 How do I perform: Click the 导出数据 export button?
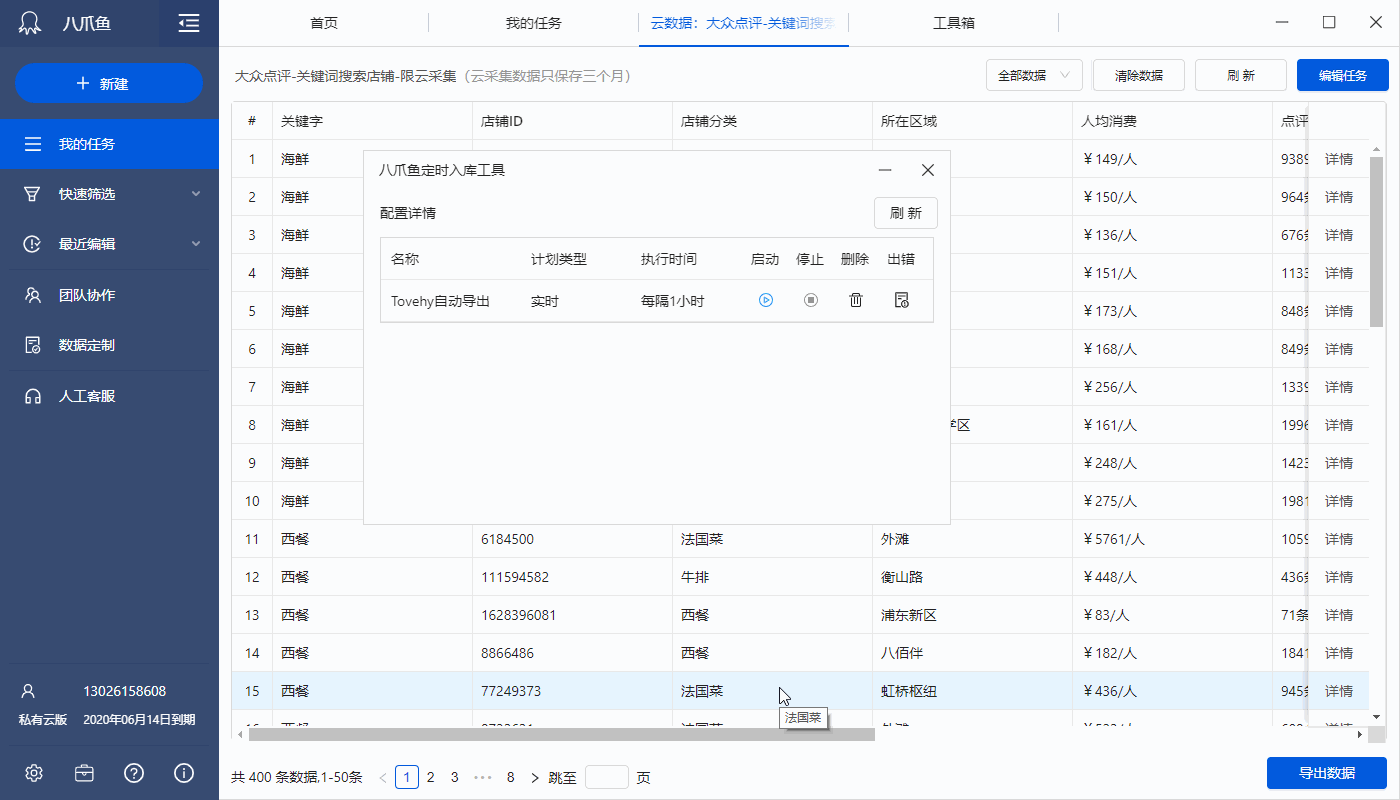(1327, 773)
